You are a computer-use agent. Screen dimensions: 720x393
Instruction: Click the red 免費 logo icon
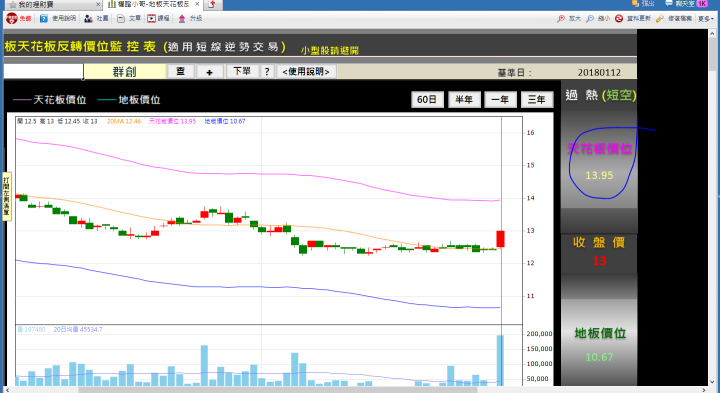click(x=12, y=18)
